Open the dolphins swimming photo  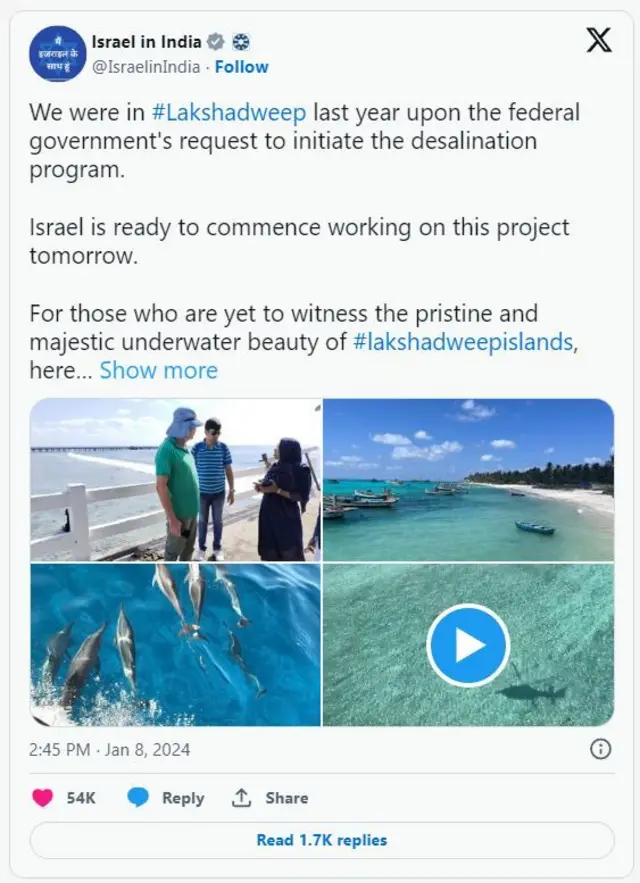pyautogui.click(x=175, y=645)
